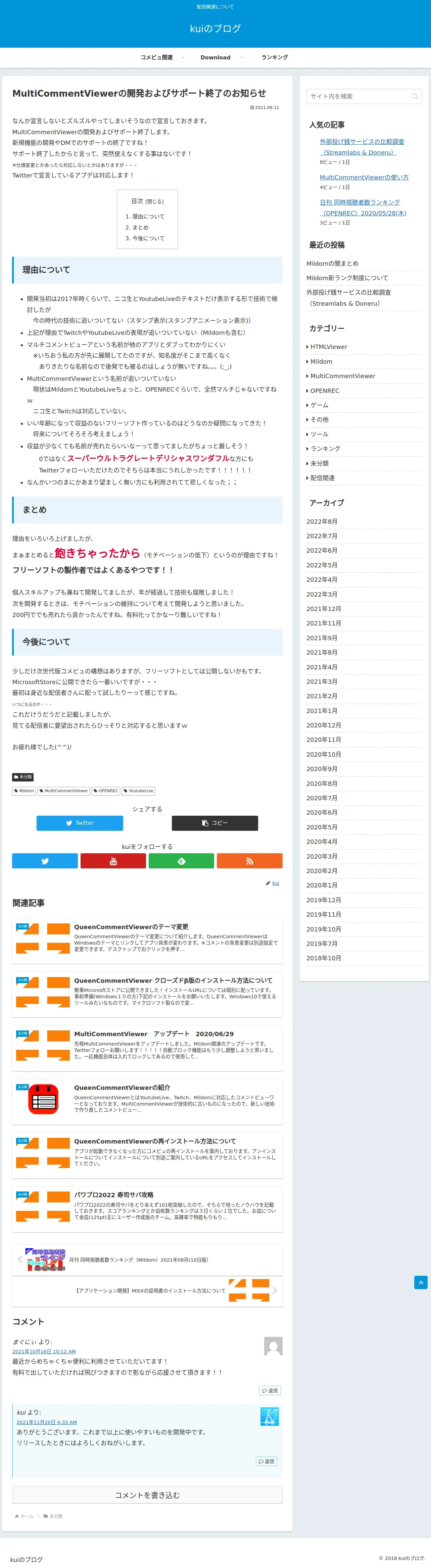
Task: Open the kuiのブログ site title
Action: point(215,28)
